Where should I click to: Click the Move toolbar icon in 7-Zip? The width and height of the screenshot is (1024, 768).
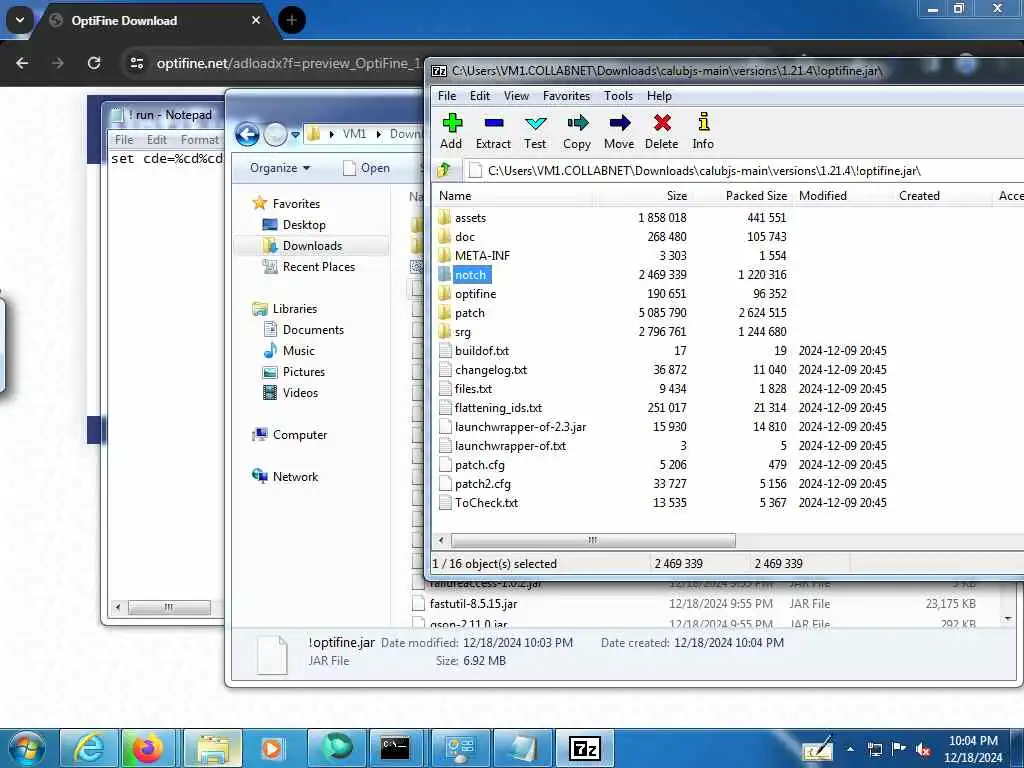pyautogui.click(x=618, y=131)
